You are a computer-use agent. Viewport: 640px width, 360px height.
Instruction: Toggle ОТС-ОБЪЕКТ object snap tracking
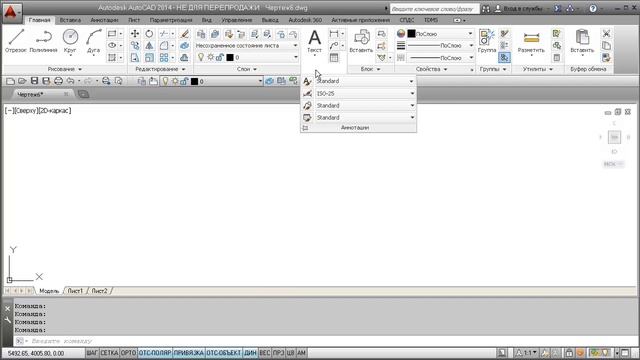click(x=223, y=353)
